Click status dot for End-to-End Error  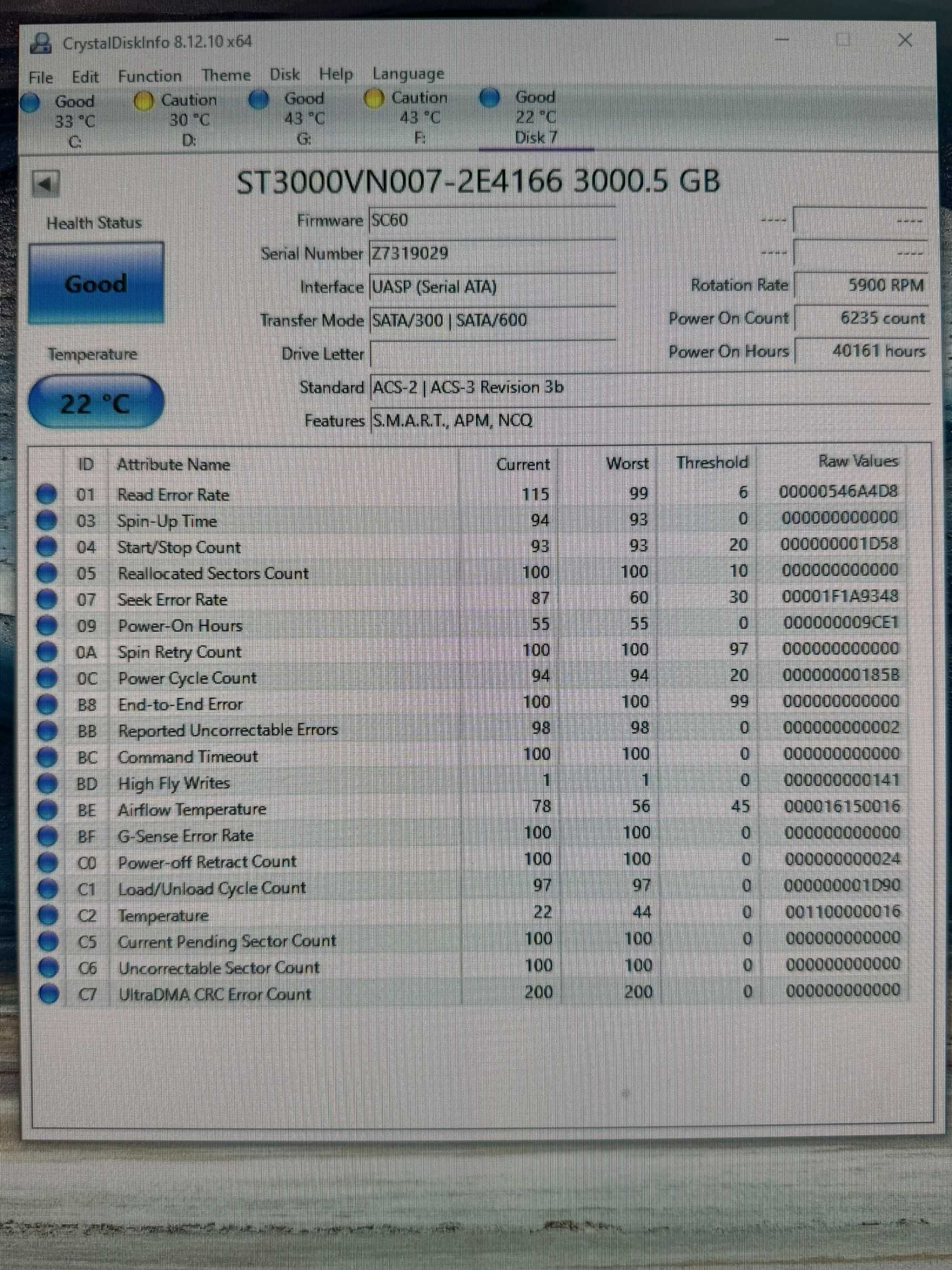[47, 705]
